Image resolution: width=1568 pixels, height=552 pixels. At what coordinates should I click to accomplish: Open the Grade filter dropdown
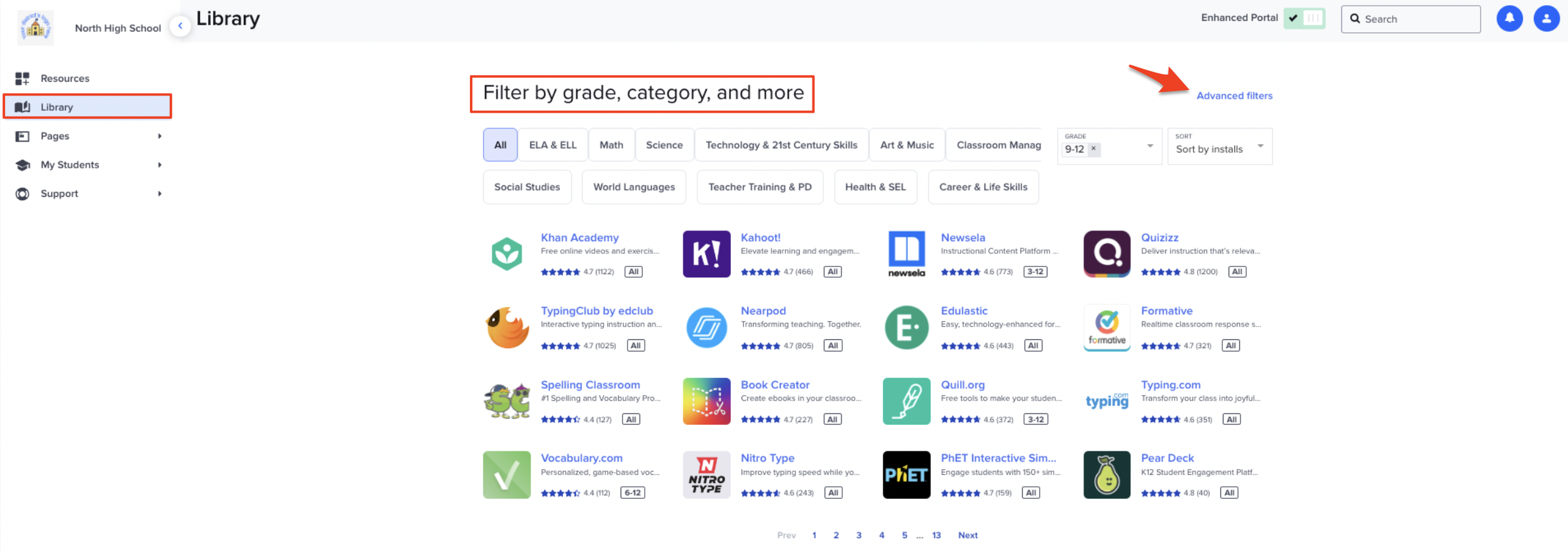pyautogui.click(x=1149, y=146)
